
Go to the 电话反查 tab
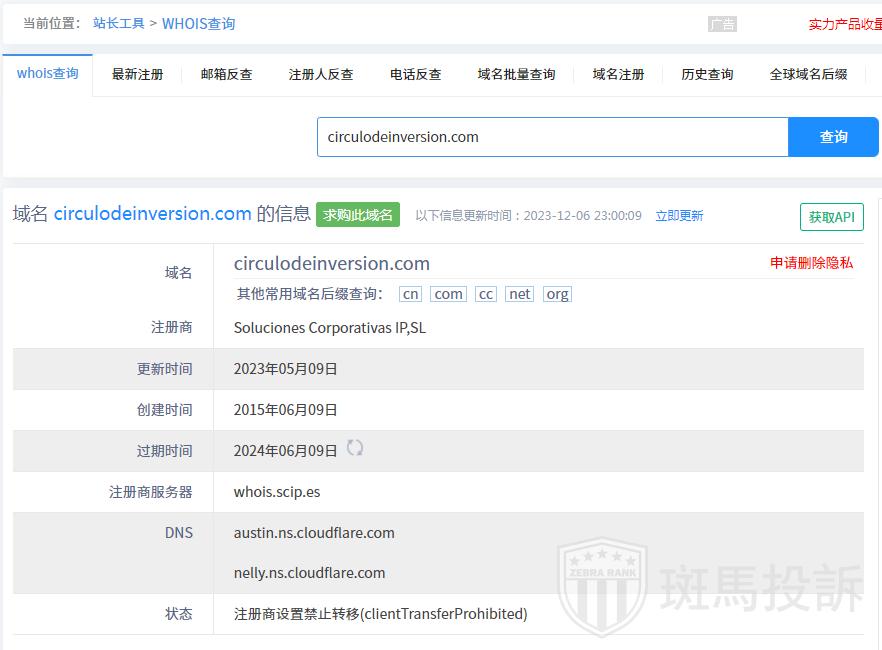tap(415, 74)
